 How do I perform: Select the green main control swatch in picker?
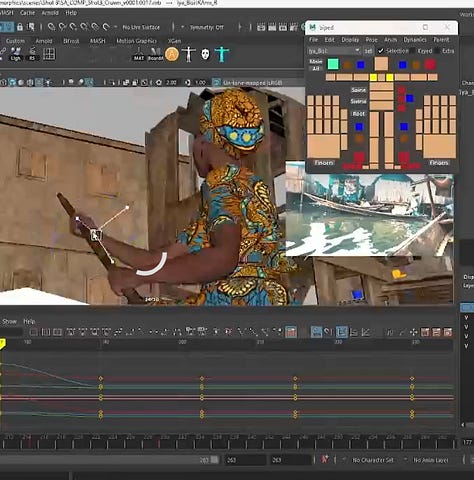click(333, 64)
